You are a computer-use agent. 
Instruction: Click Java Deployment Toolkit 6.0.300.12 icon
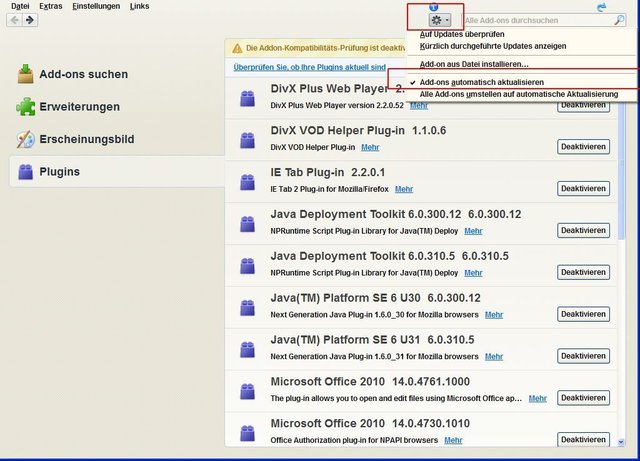tap(247, 224)
